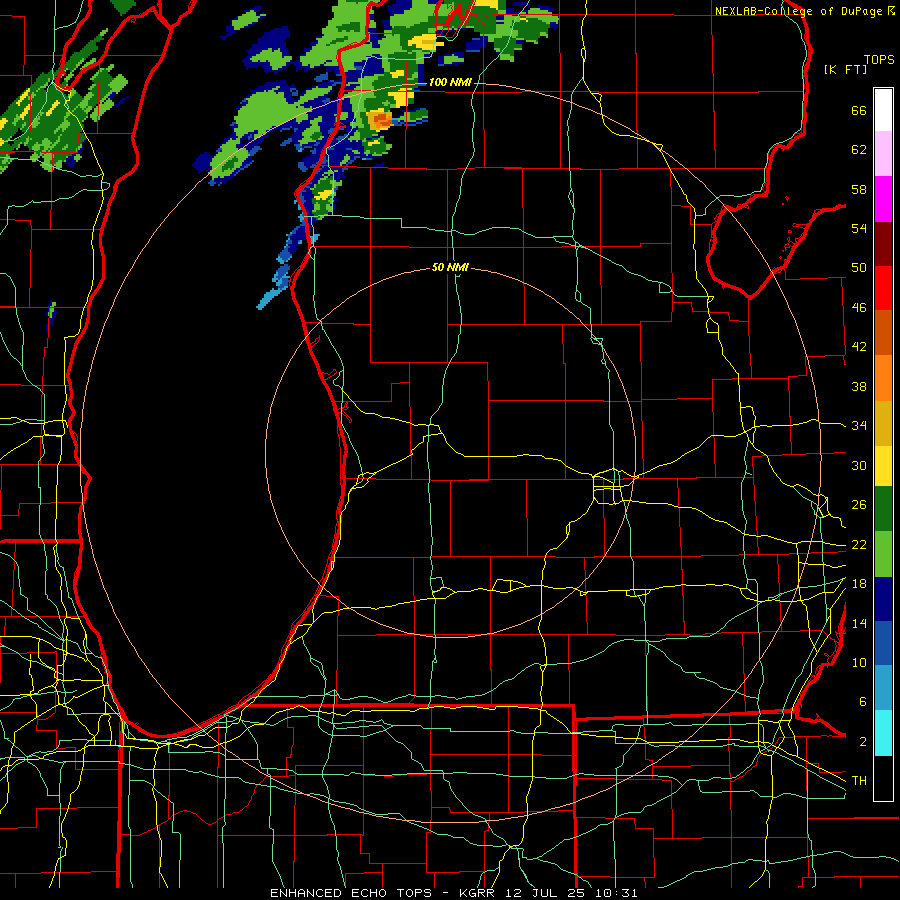Pick the dark maroon legend swatch
This screenshot has height=900, width=900.
pyautogui.click(x=883, y=243)
